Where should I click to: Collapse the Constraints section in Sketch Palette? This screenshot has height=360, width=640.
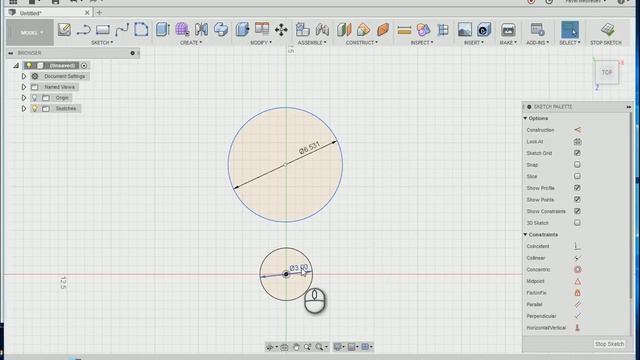(x=526, y=235)
